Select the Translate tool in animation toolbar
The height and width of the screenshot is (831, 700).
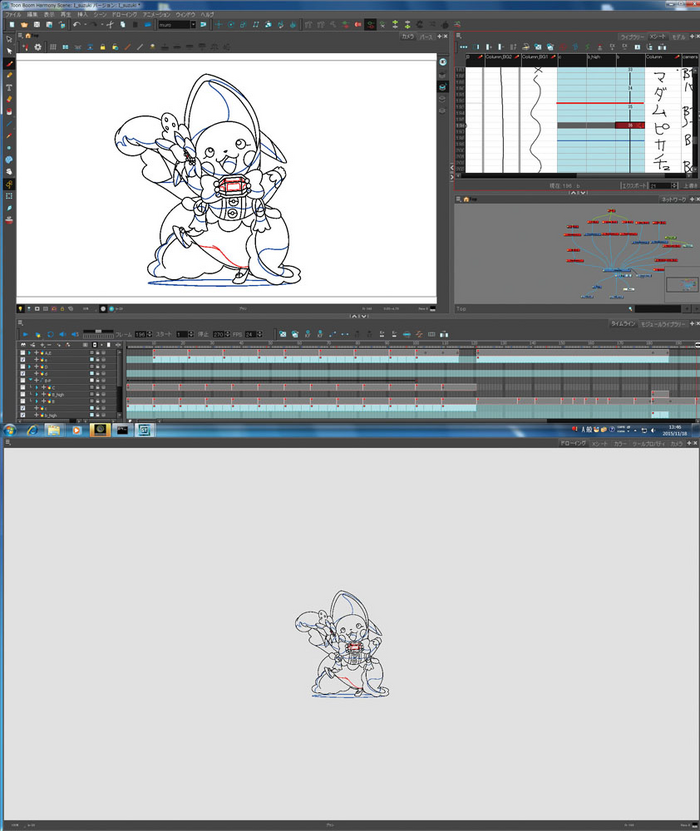(x=218, y=24)
